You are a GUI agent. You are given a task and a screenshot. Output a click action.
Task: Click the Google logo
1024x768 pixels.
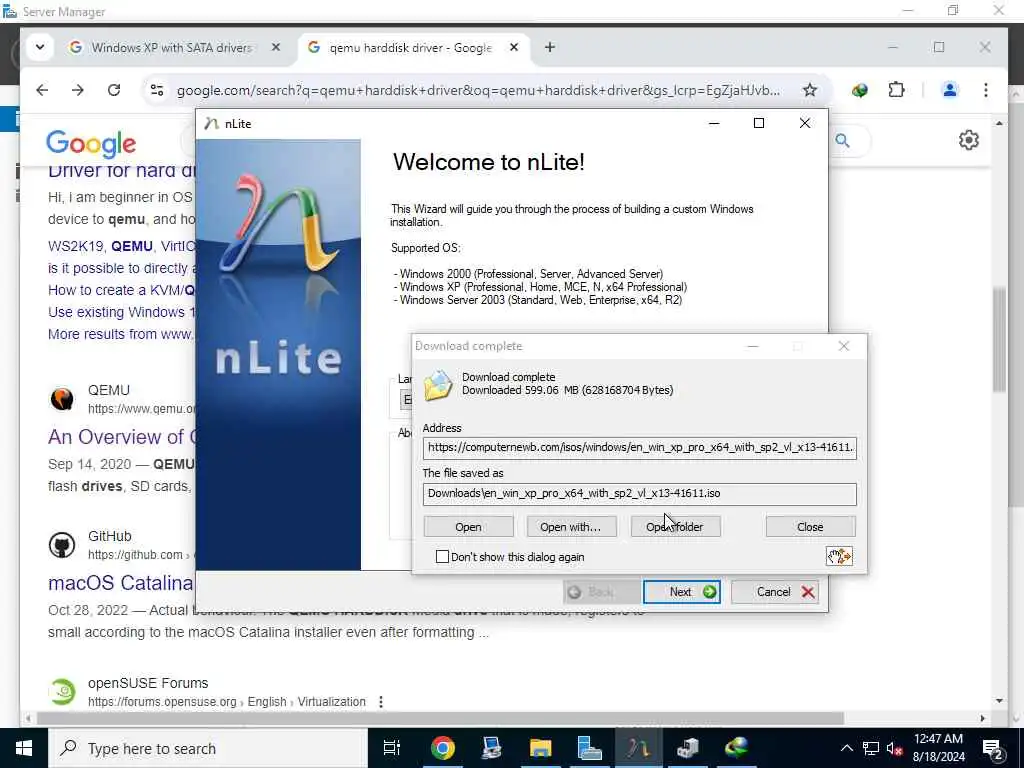pos(91,144)
